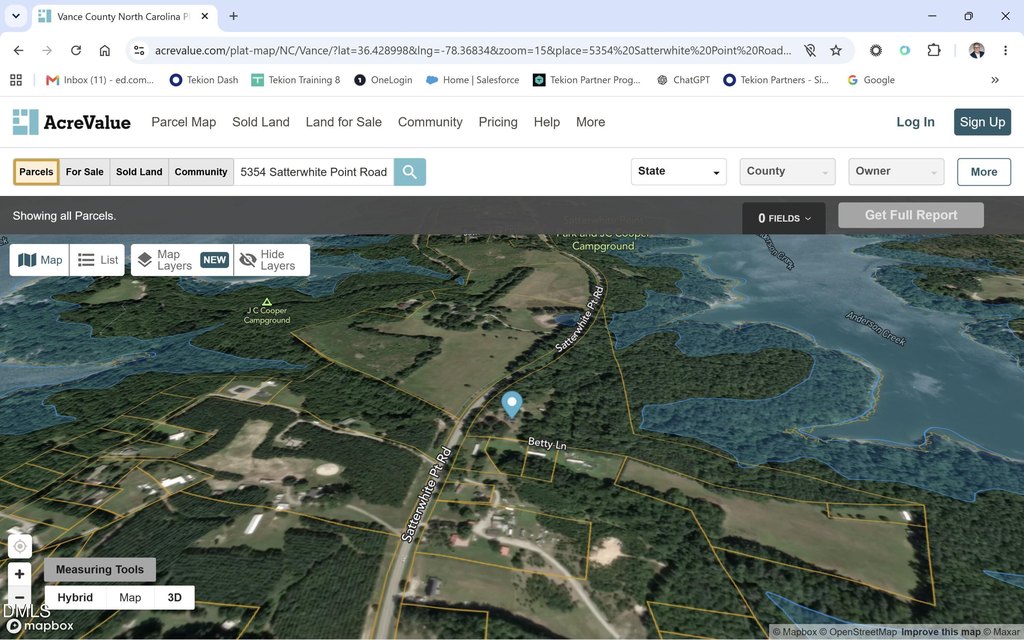
Task: Click the AcreValue logo
Action: click(x=72, y=122)
